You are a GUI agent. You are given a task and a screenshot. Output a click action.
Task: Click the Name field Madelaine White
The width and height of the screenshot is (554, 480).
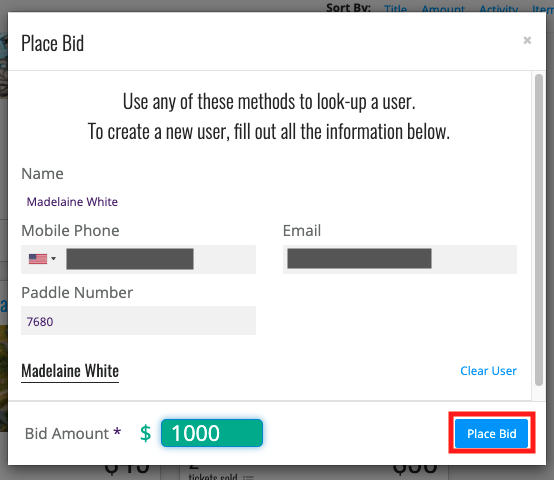pos(72,202)
